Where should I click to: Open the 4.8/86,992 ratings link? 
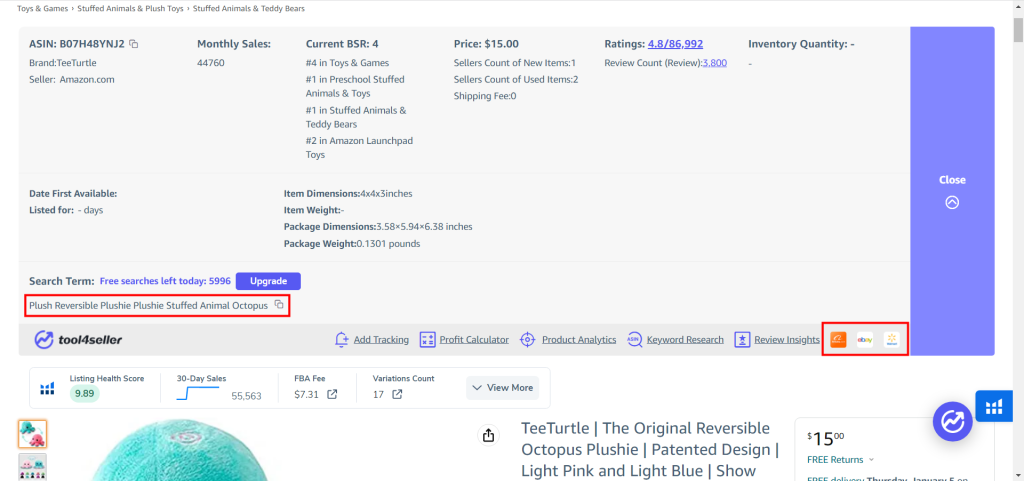[x=675, y=44]
